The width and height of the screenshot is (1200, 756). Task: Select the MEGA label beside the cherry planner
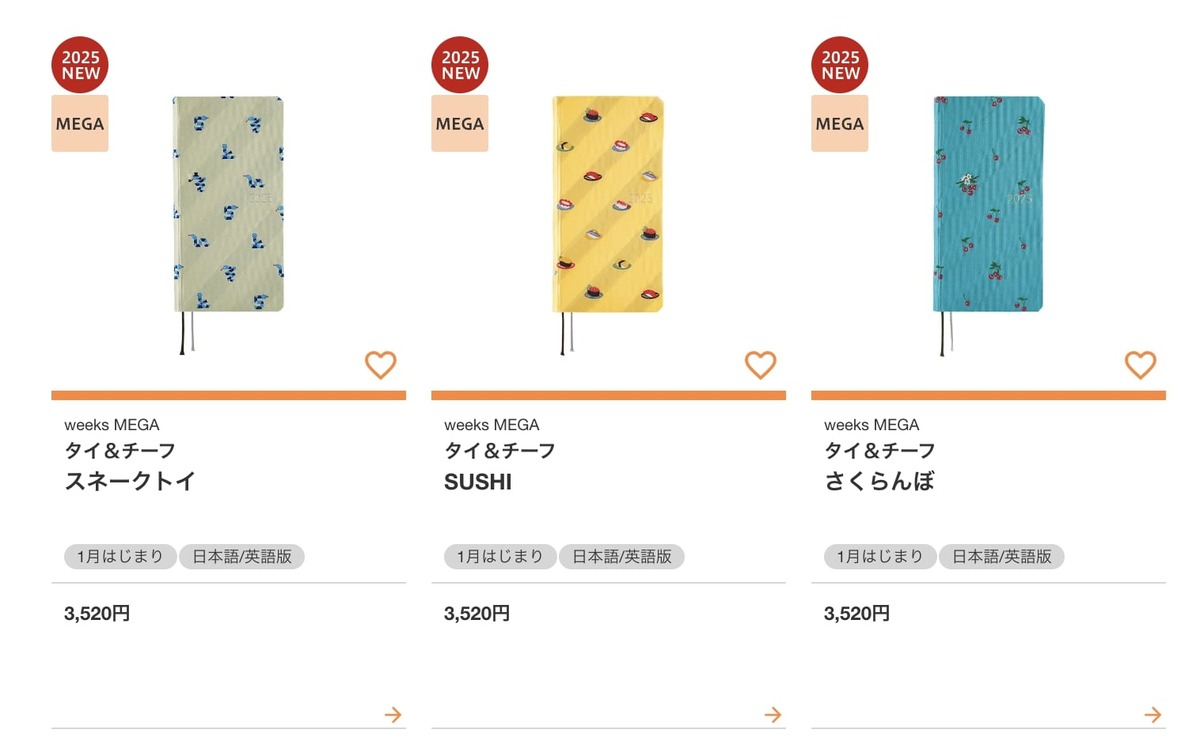point(840,124)
